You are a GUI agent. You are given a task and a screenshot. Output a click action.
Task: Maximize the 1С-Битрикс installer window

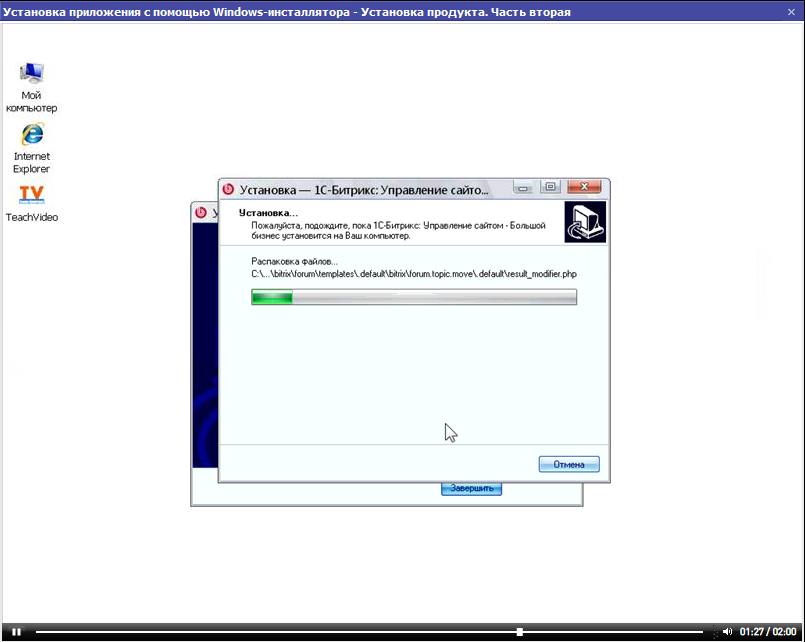point(550,187)
